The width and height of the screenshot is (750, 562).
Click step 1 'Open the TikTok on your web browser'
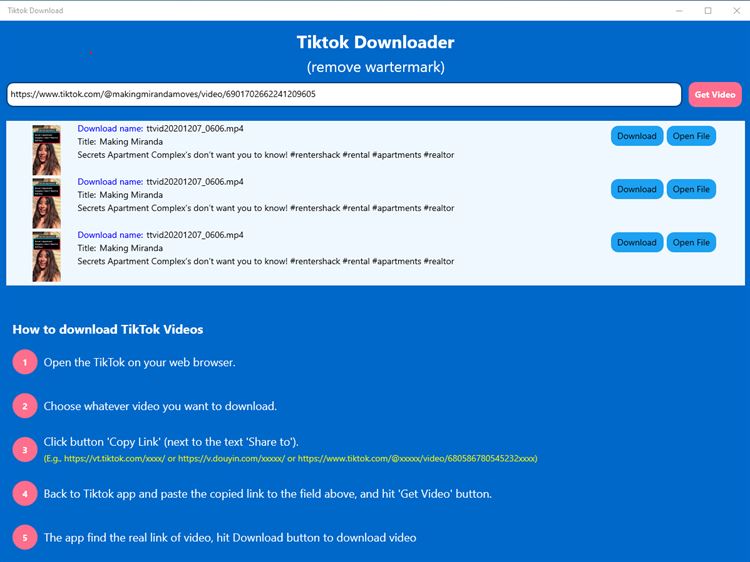click(139, 363)
